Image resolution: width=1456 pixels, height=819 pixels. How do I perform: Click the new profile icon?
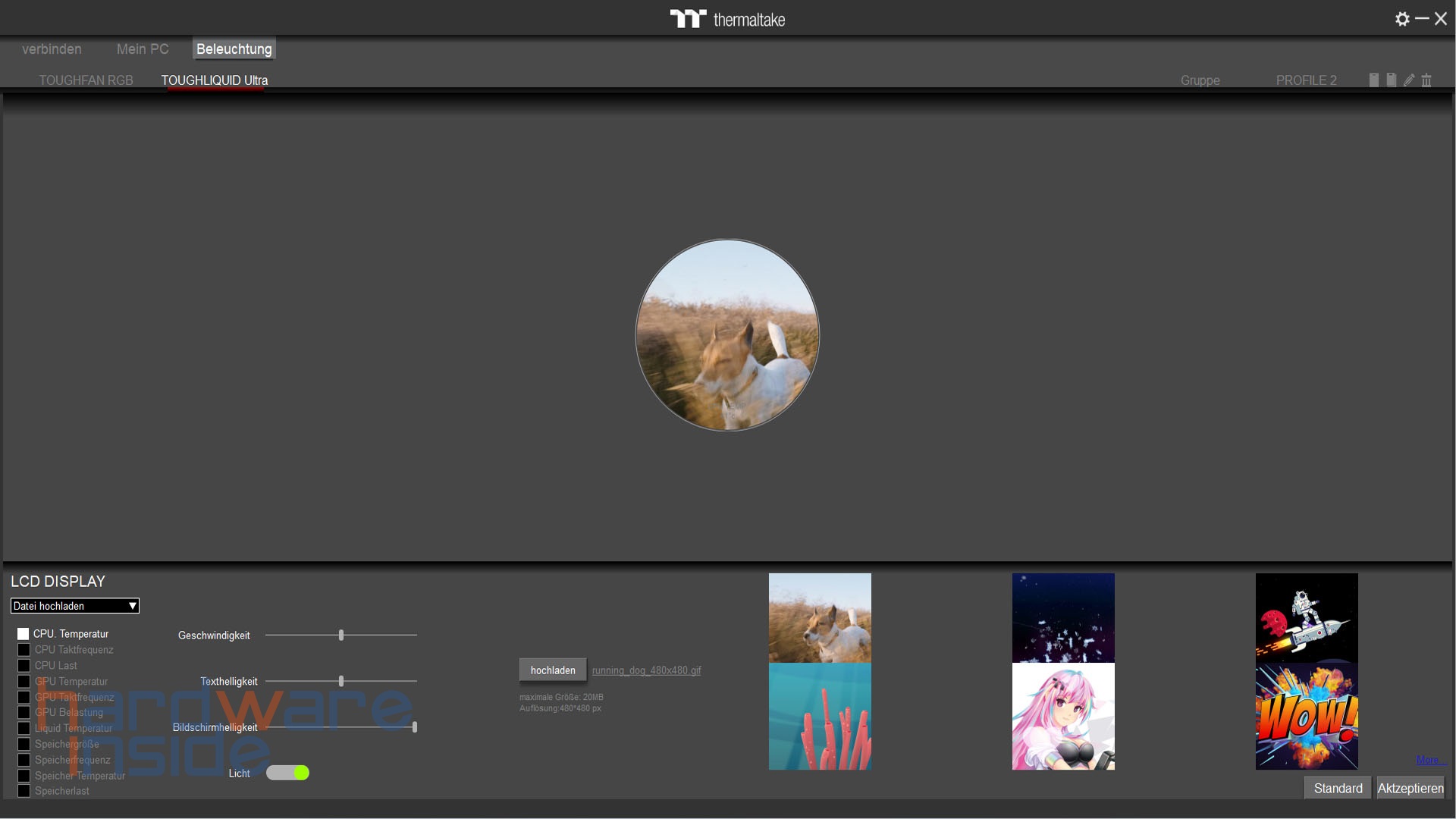coord(1373,80)
